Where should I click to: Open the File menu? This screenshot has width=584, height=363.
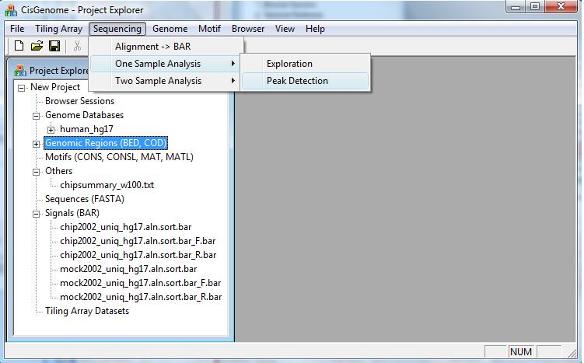pyautogui.click(x=17, y=29)
